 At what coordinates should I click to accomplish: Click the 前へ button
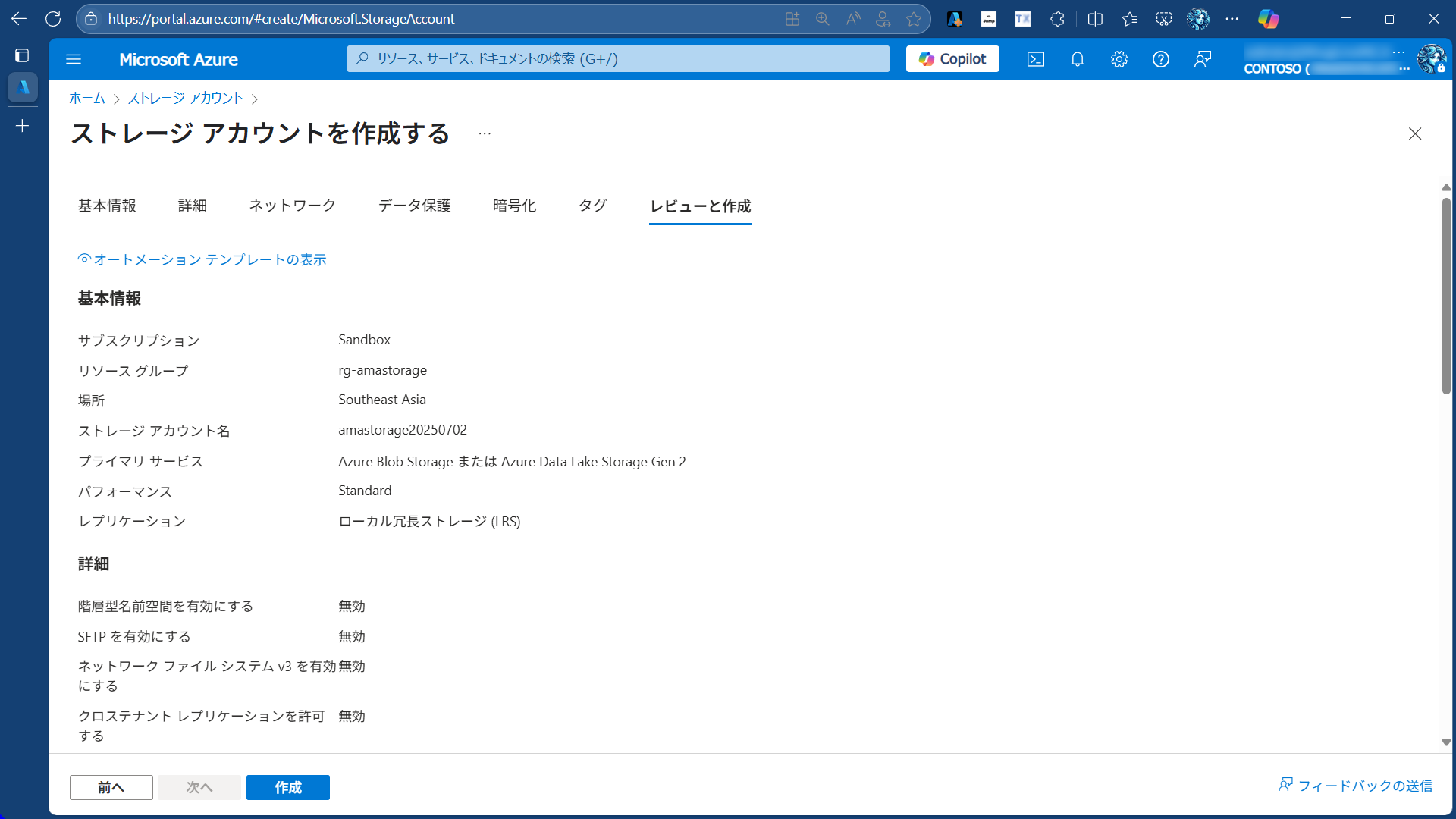click(x=111, y=787)
